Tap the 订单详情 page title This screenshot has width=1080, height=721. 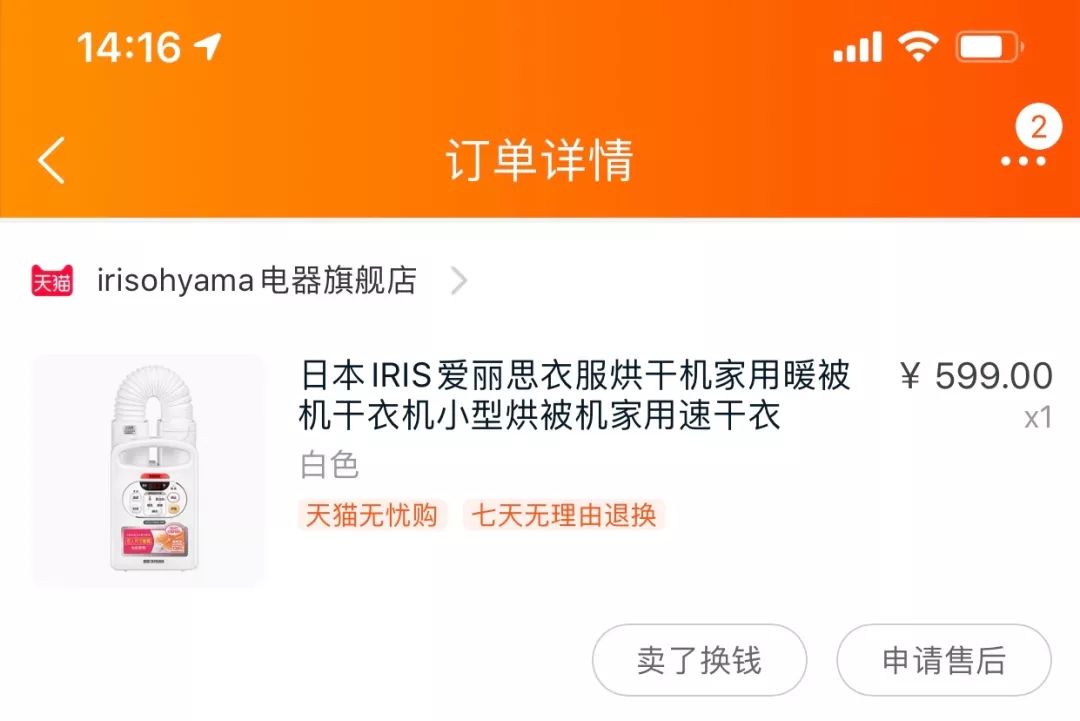pos(539,160)
